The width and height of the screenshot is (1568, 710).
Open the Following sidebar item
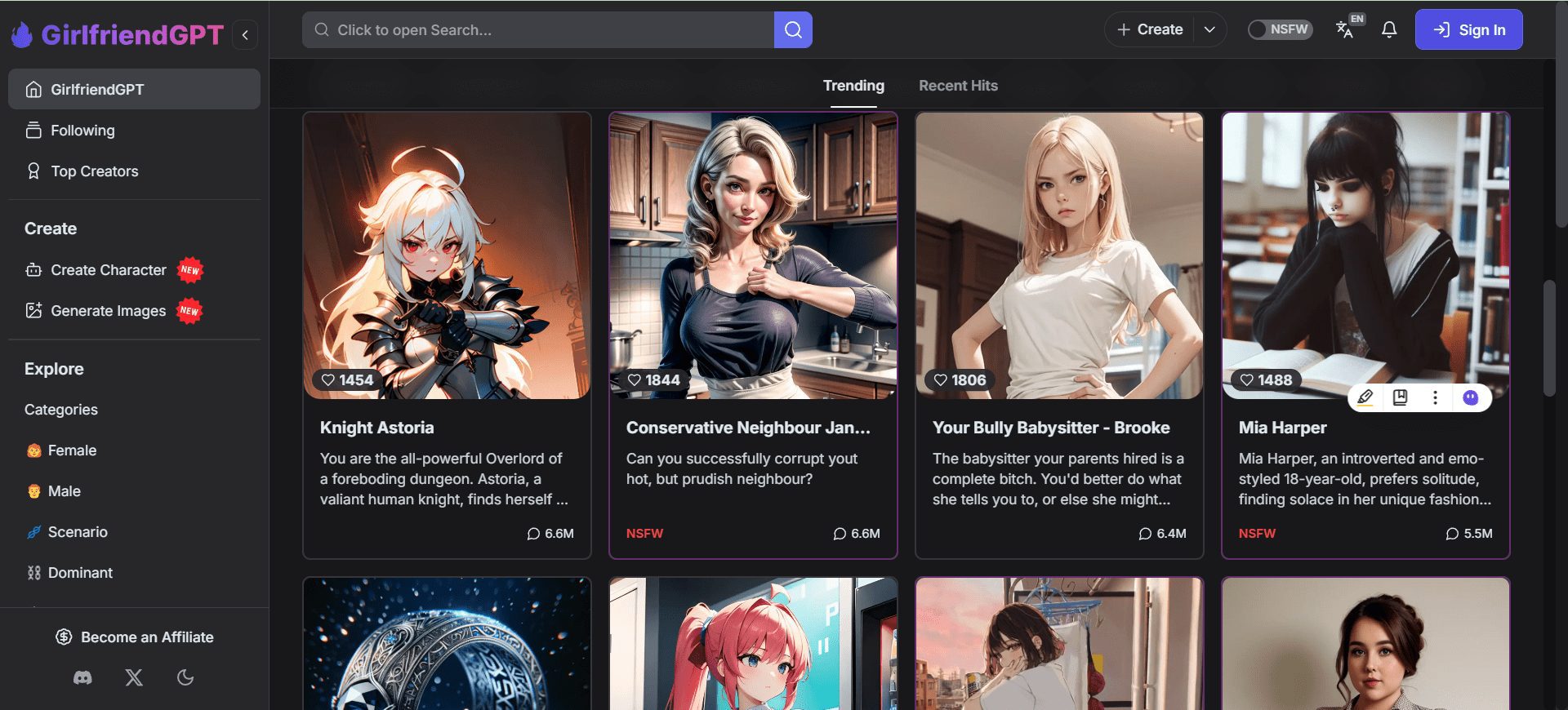[x=134, y=130]
